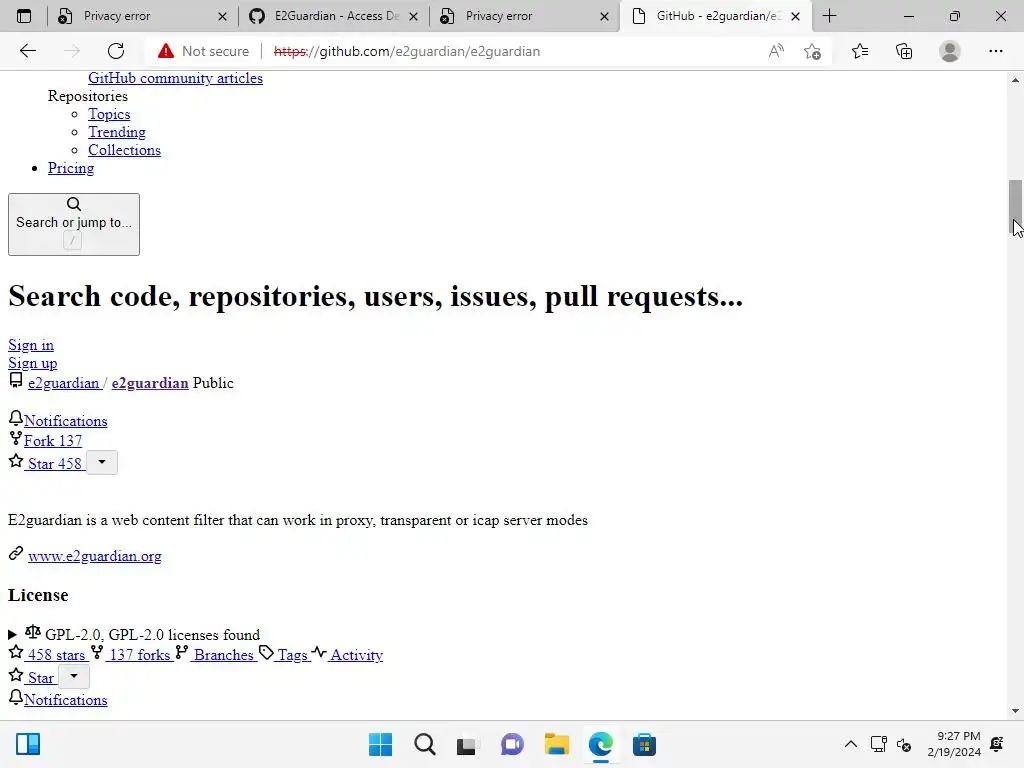Open Windows Start menu
The width and height of the screenshot is (1024, 768).
pyautogui.click(x=380, y=744)
